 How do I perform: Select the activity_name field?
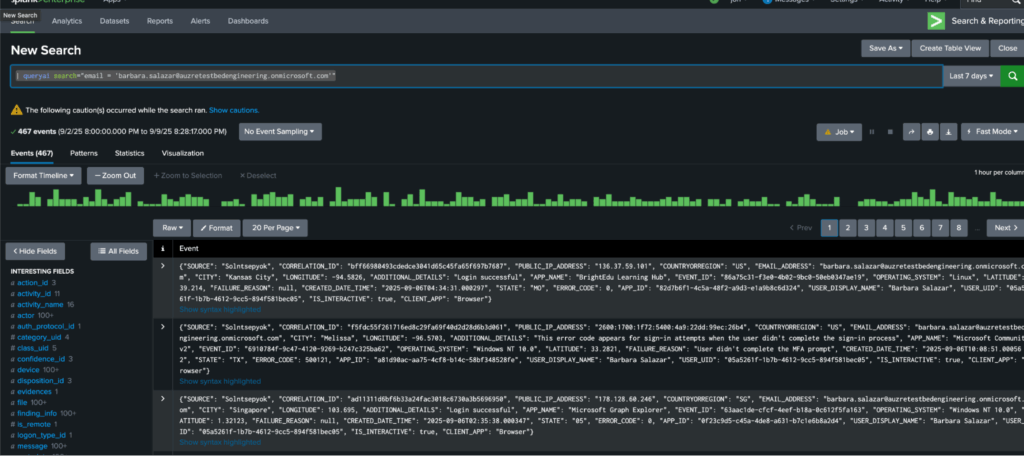tap(41, 304)
